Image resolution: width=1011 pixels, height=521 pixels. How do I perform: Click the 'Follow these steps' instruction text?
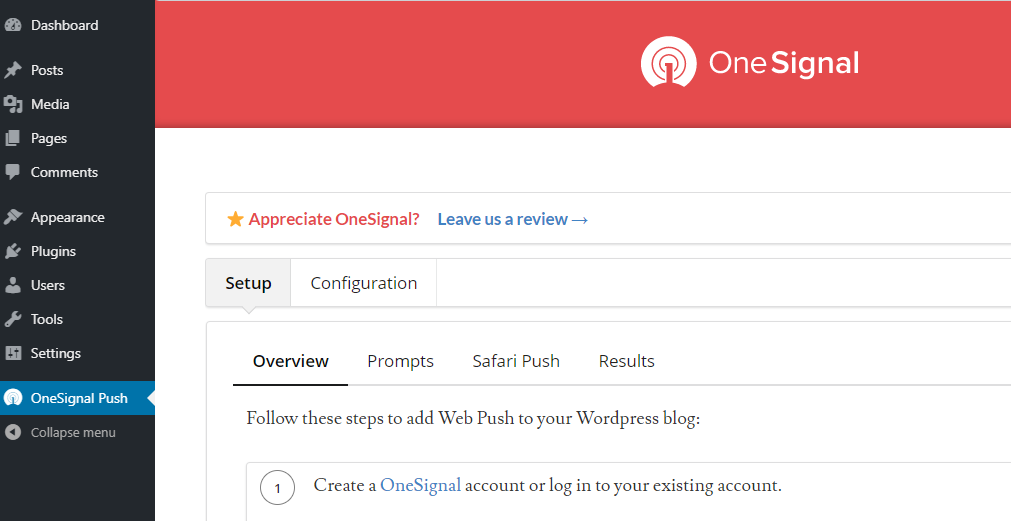[x=473, y=418]
